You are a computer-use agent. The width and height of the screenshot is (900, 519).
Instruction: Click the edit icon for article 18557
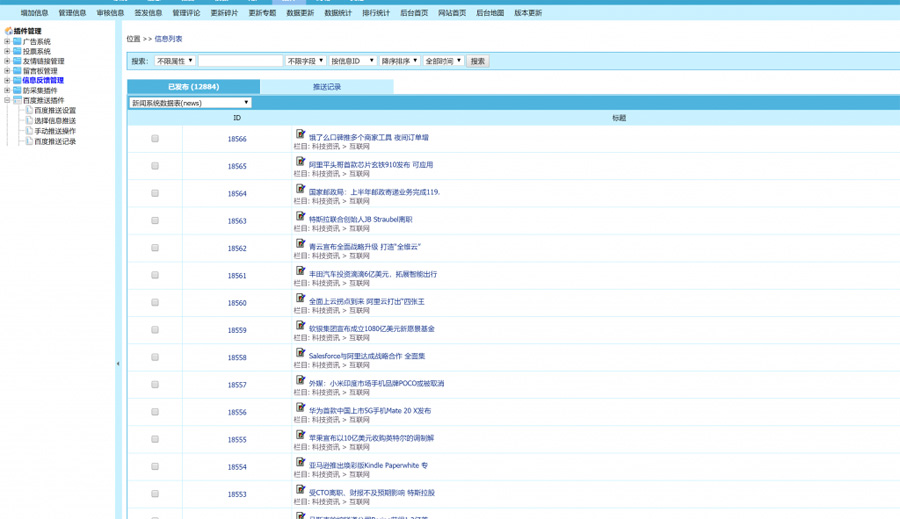[300, 380]
